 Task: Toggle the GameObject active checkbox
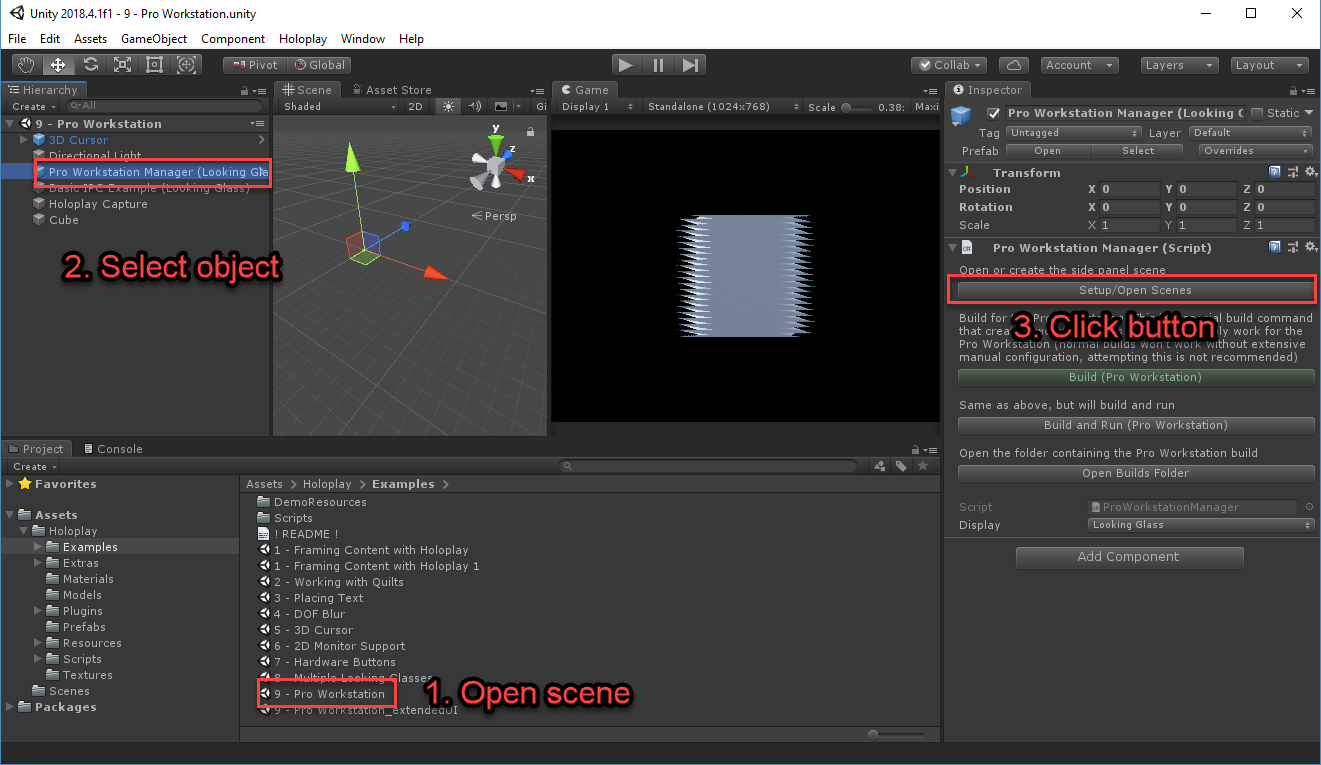993,114
